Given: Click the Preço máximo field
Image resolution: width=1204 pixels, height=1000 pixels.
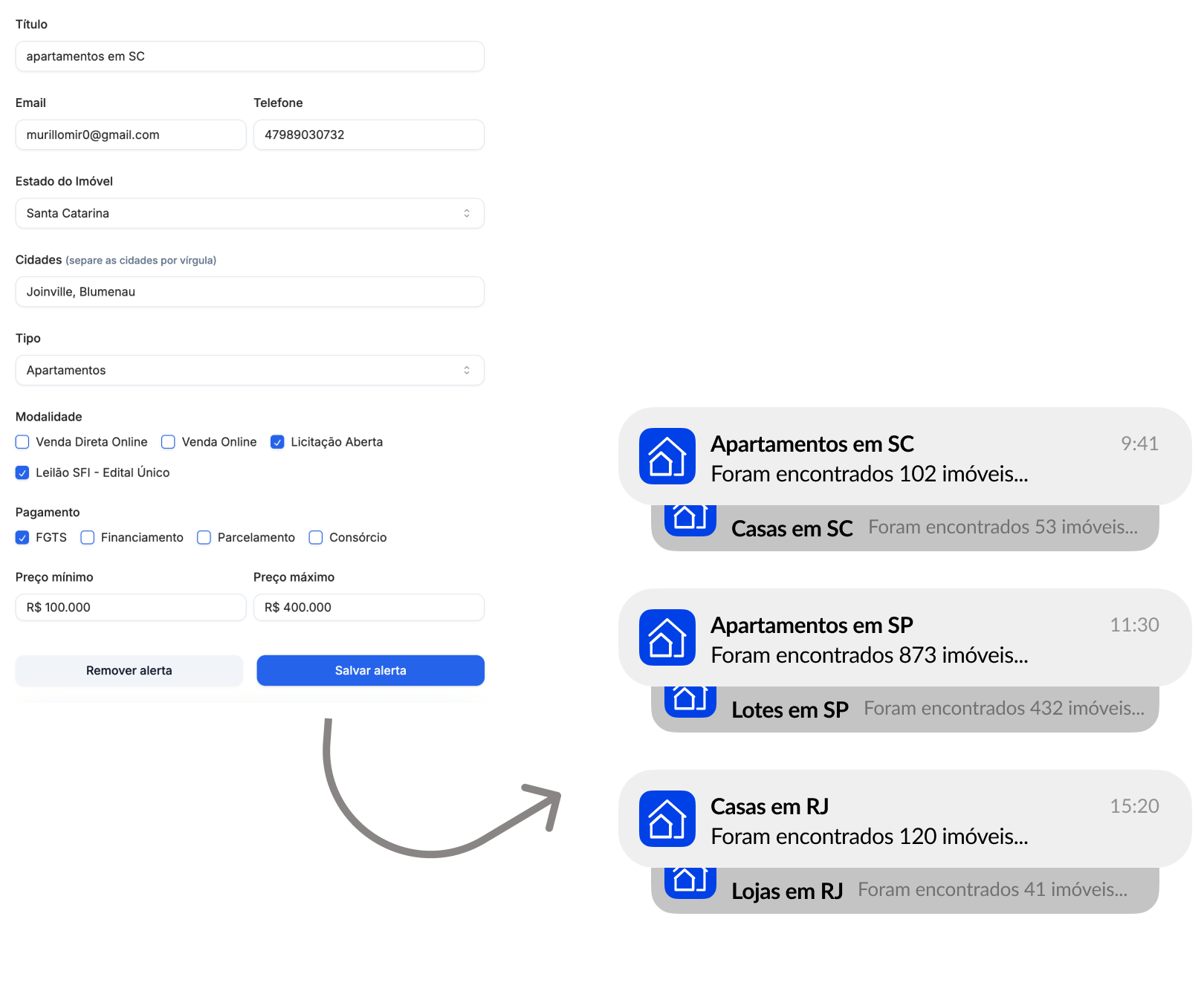Looking at the screenshot, I should pos(369,607).
